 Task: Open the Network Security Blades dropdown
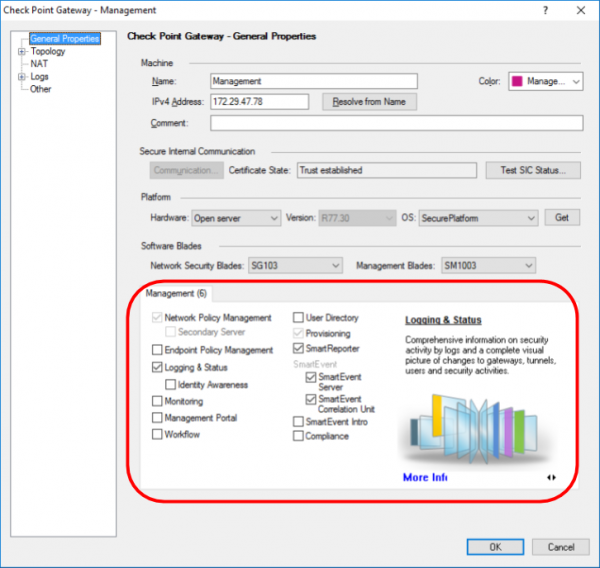pyautogui.click(x=293, y=266)
